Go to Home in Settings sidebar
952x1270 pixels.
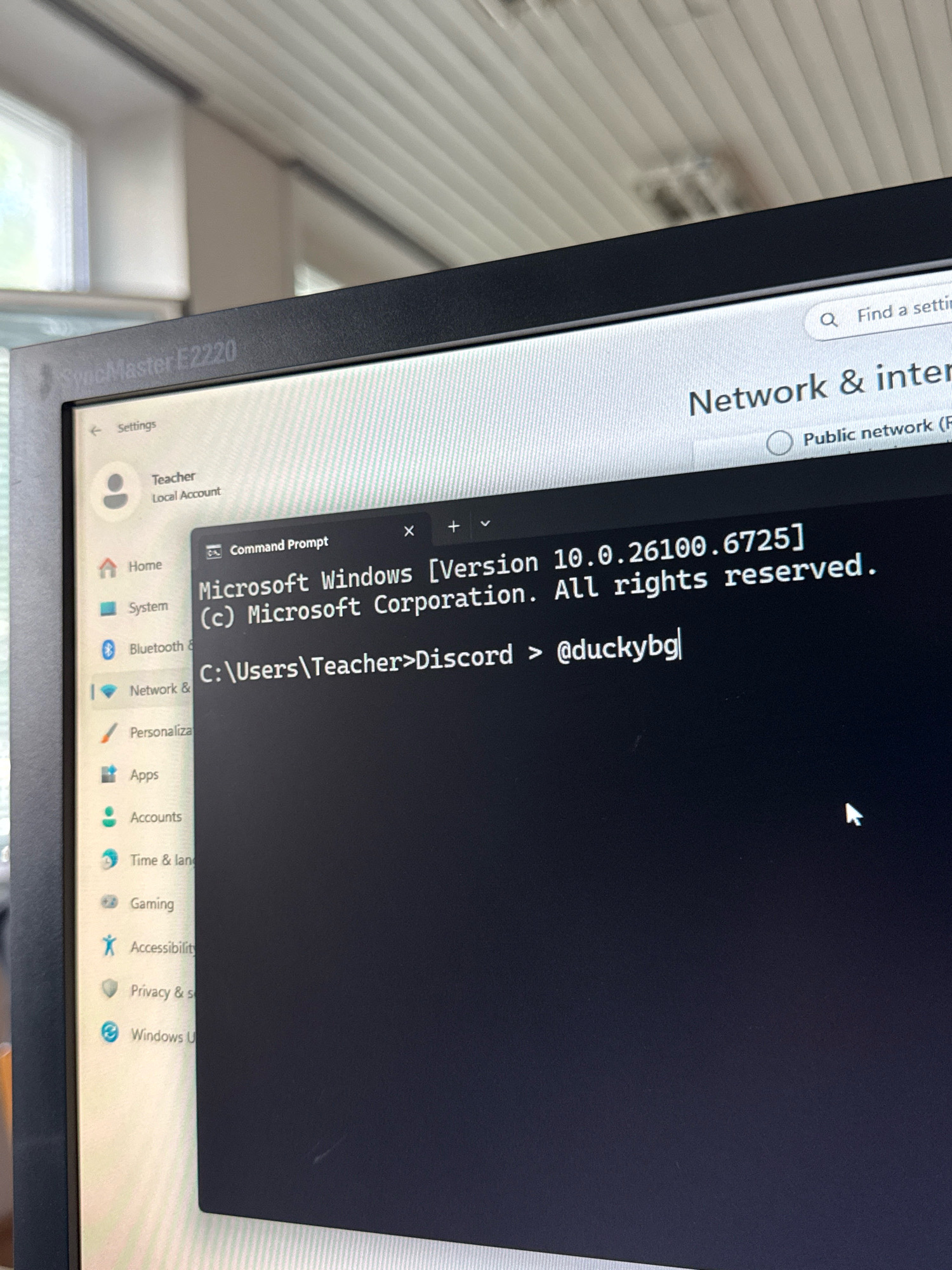pyautogui.click(x=131, y=566)
